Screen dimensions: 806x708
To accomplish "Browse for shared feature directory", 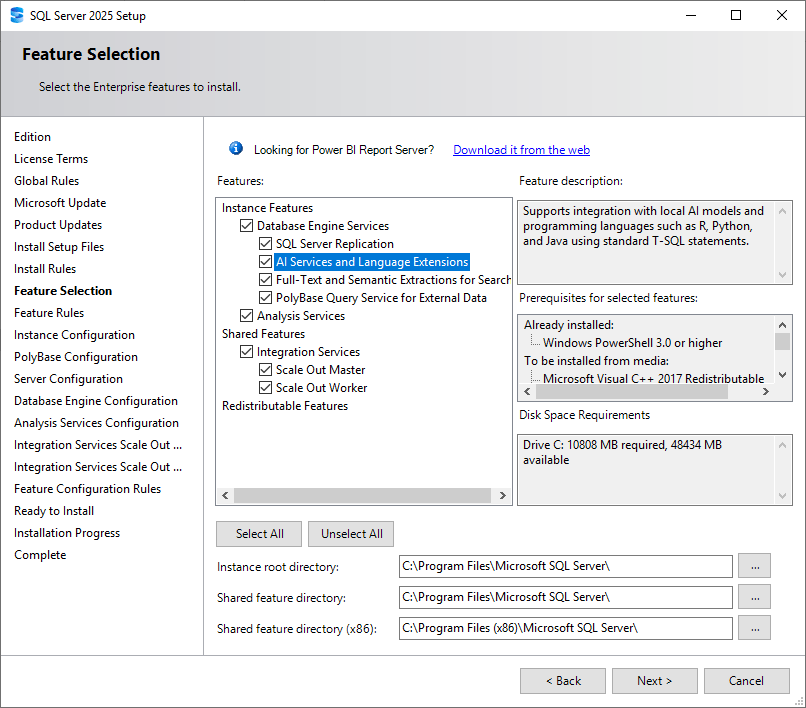I will click(x=754, y=597).
